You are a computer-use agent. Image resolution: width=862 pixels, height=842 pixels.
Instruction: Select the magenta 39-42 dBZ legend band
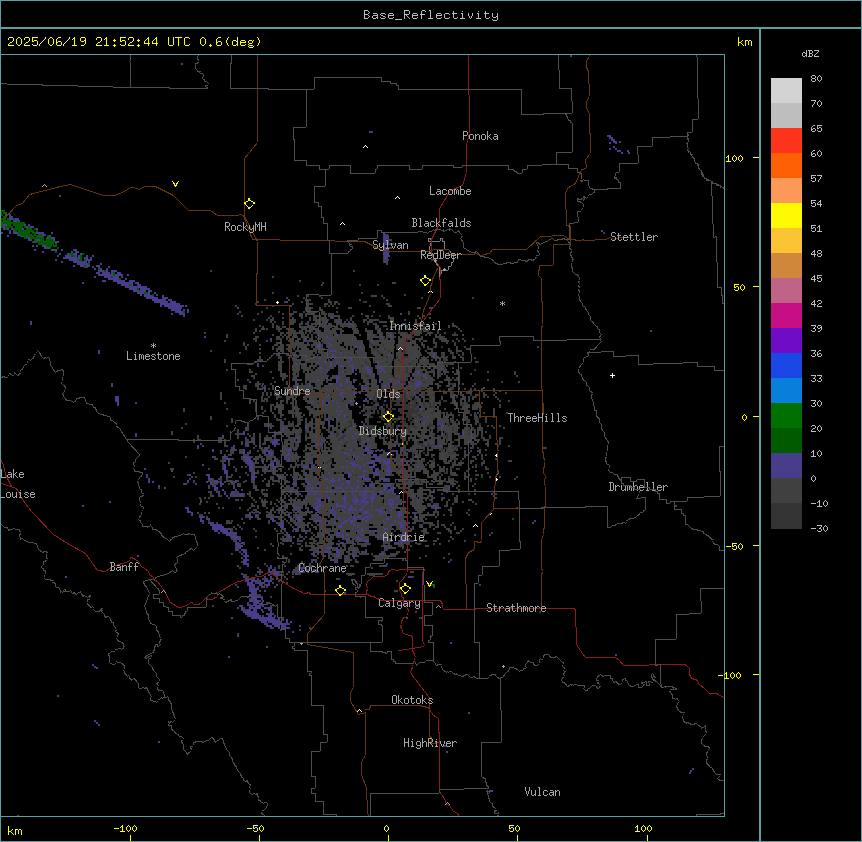tap(786, 315)
